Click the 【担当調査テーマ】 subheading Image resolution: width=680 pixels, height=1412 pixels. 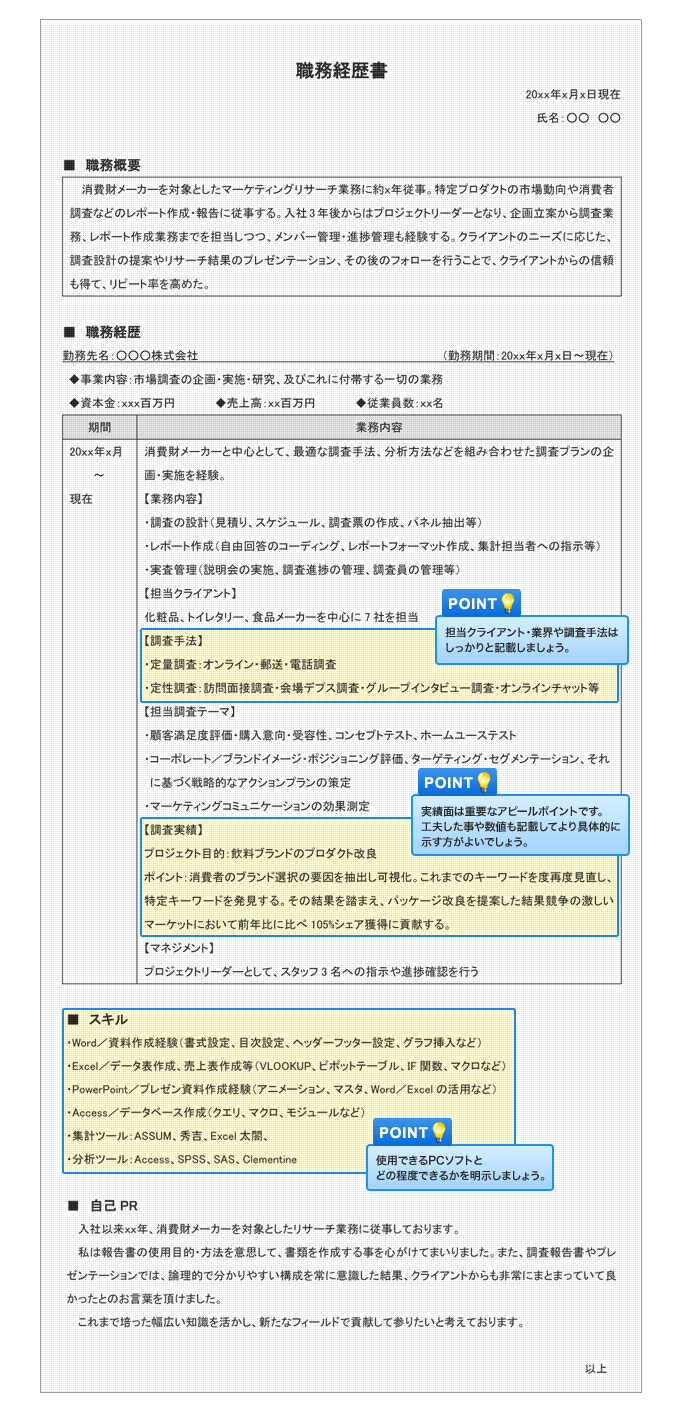click(x=190, y=711)
